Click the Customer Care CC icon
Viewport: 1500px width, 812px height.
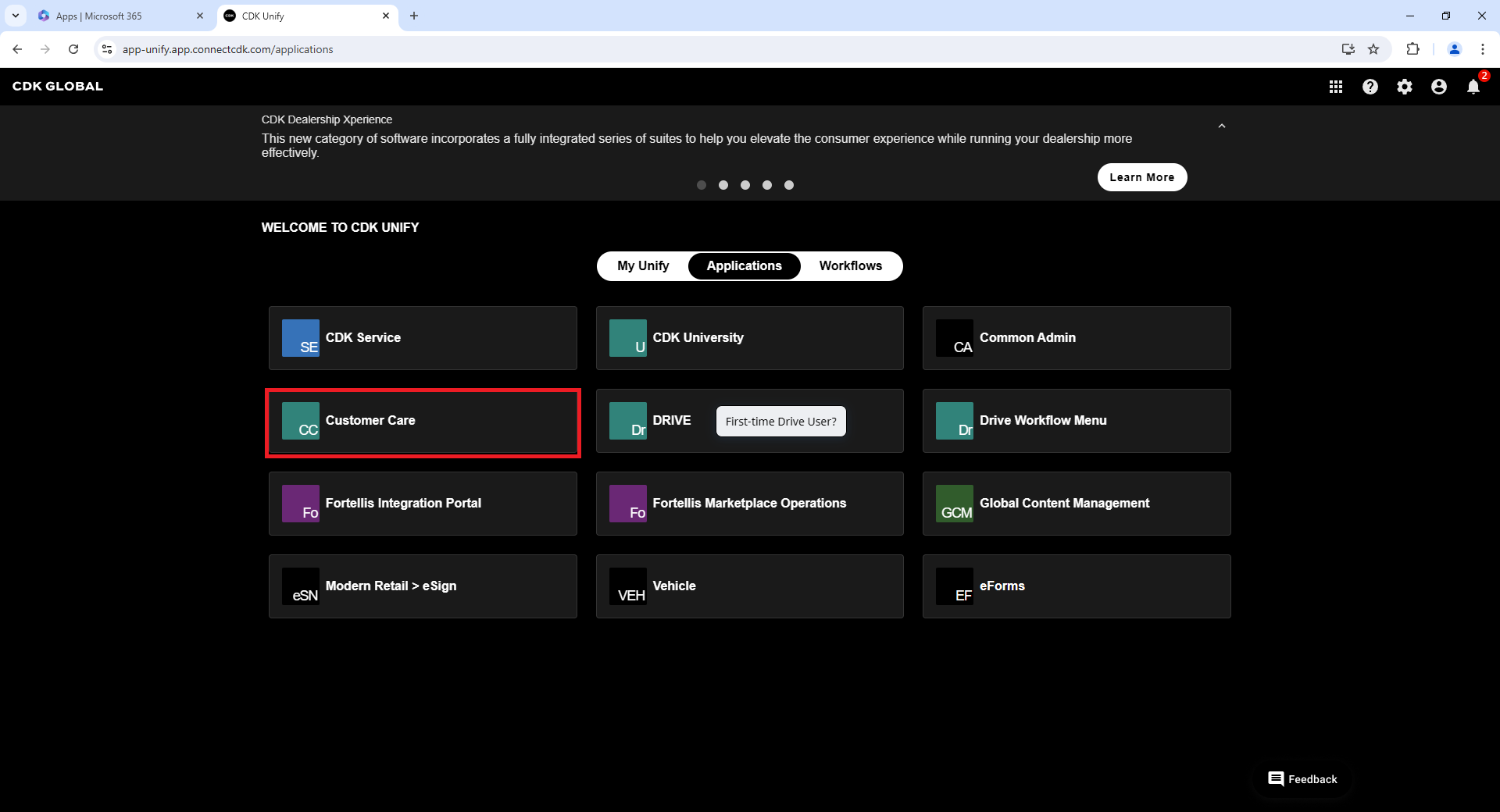[x=301, y=421]
